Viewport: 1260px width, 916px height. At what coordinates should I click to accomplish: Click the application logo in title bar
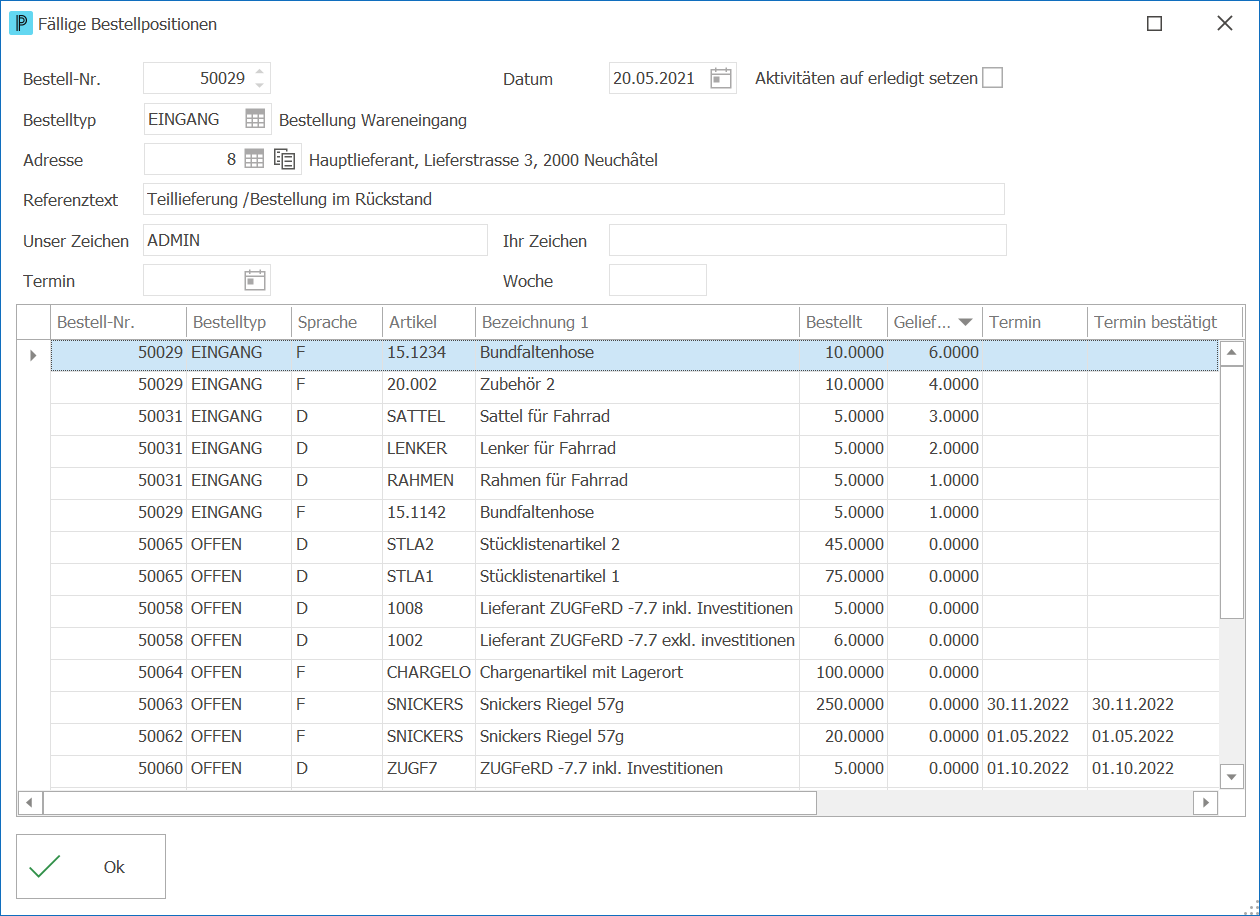20,23
